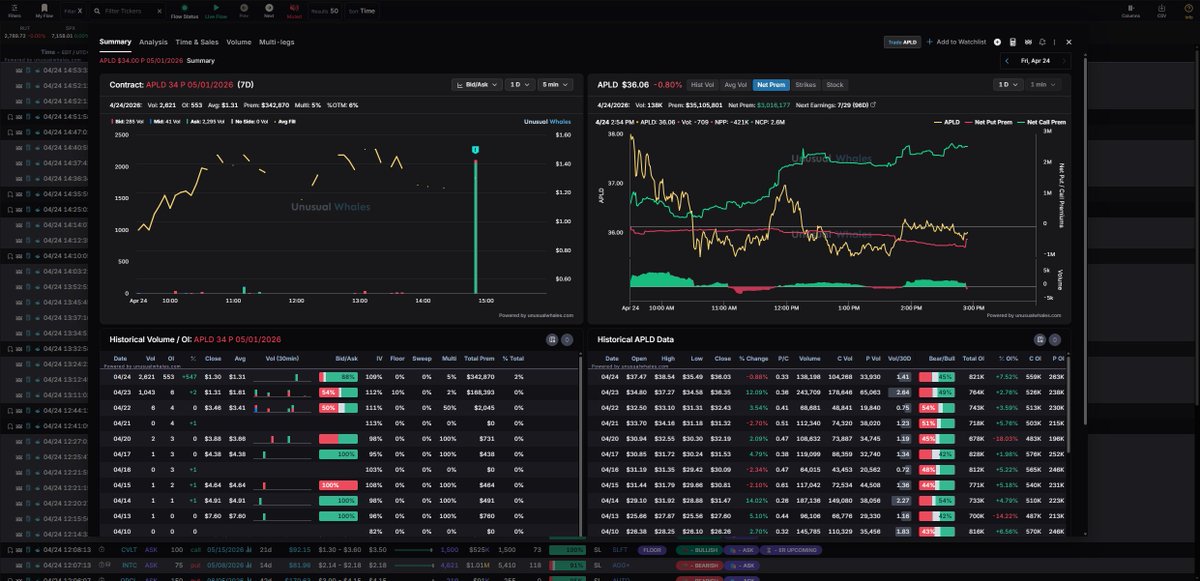This screenshot has height=581, width=1200.
Task: Change the Sort Time option
Action: (362, 11)
